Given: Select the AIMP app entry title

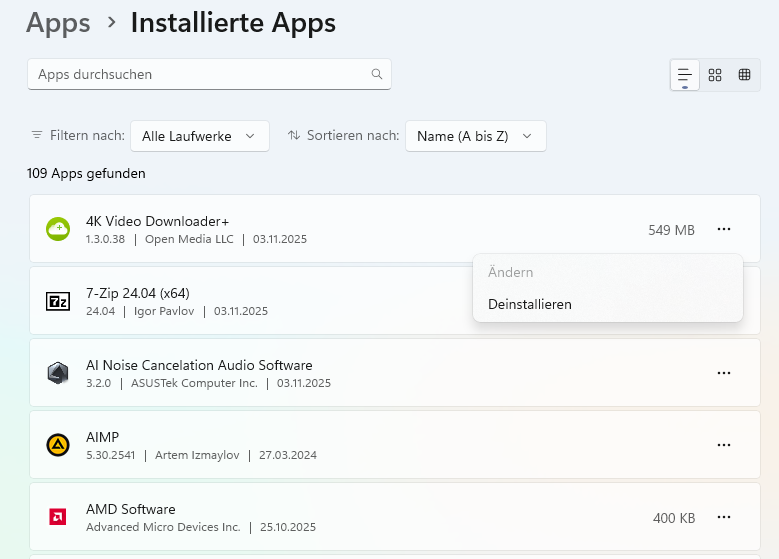Looking at the screenshot, I should coord(103,437).
